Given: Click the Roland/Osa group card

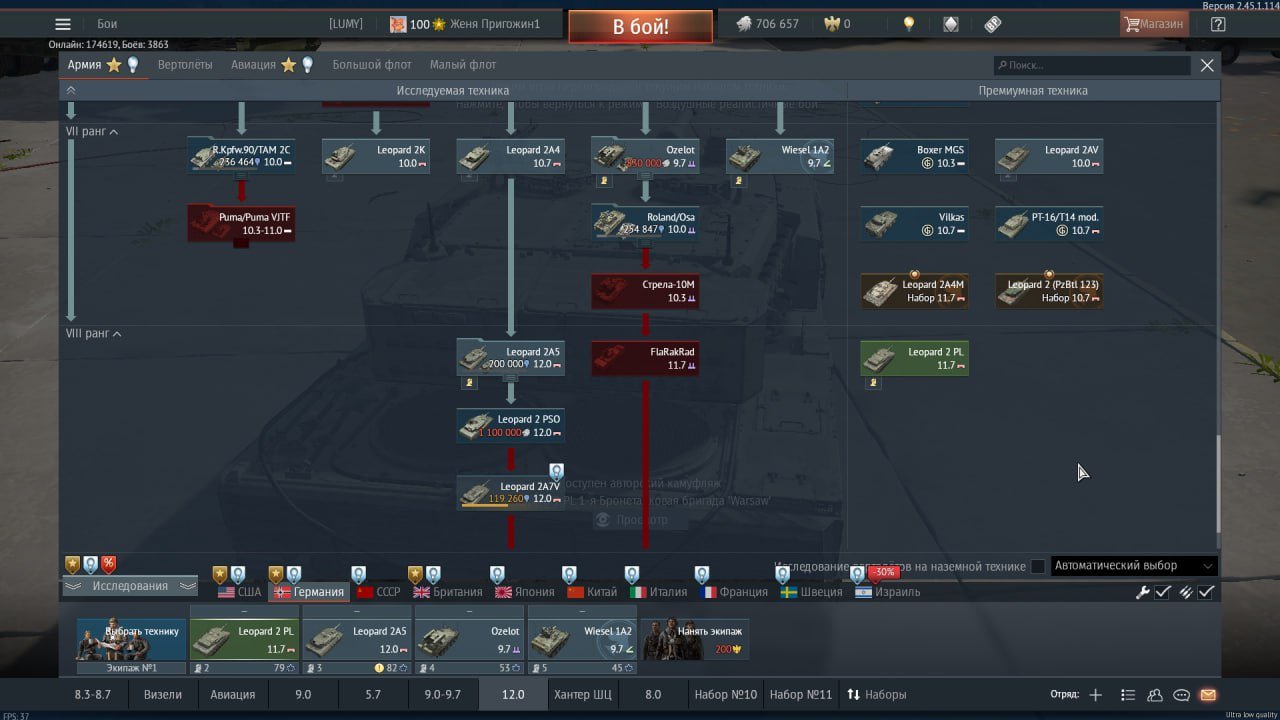Looking at the screenshot, I should pos(645,223).
